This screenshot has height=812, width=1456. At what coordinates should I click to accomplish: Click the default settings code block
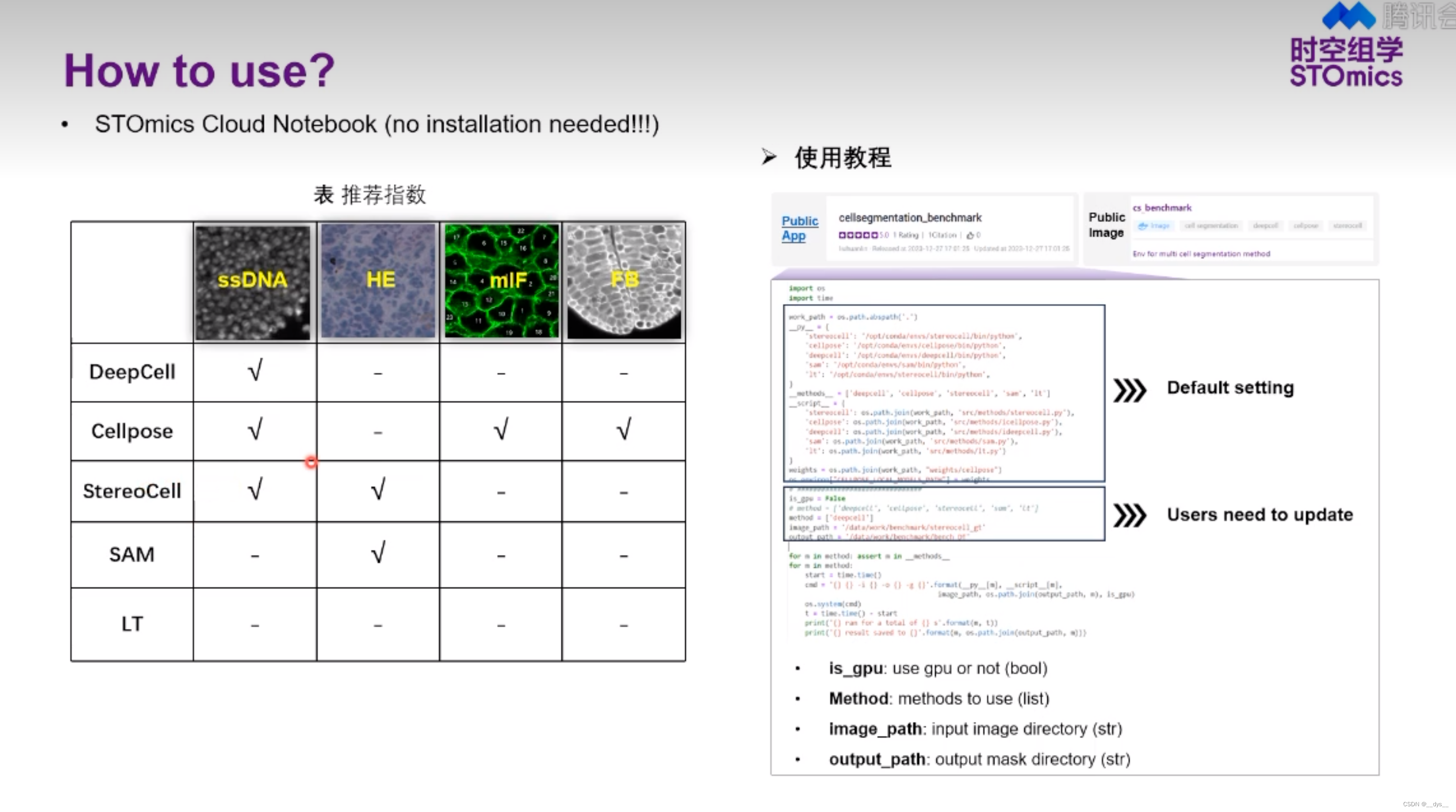point(944,393)
